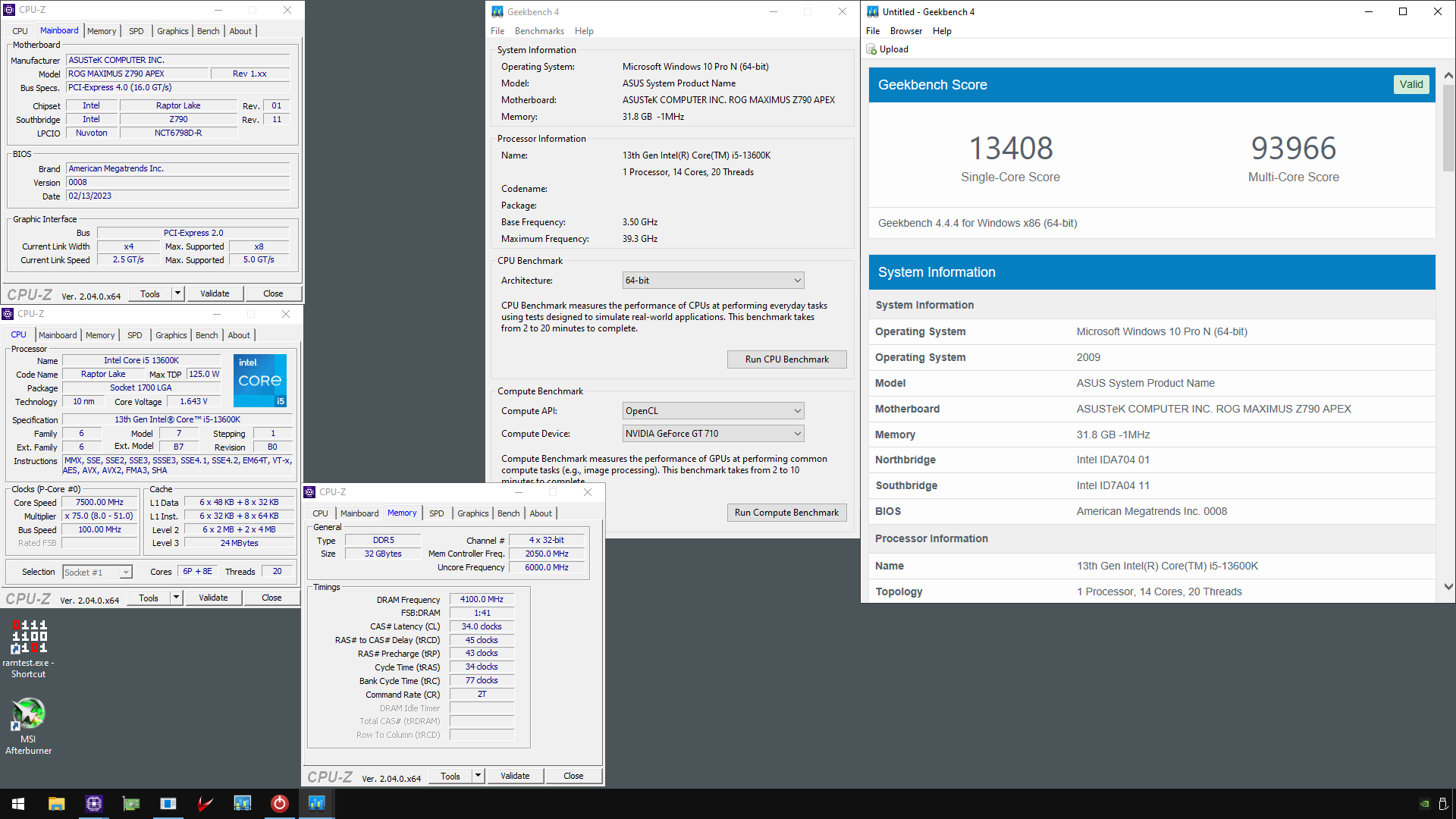This screenshot has height=819, width=1456.
Task: Open the File menu in the Geekbench 4 main window
Action: tap(497, 31)
